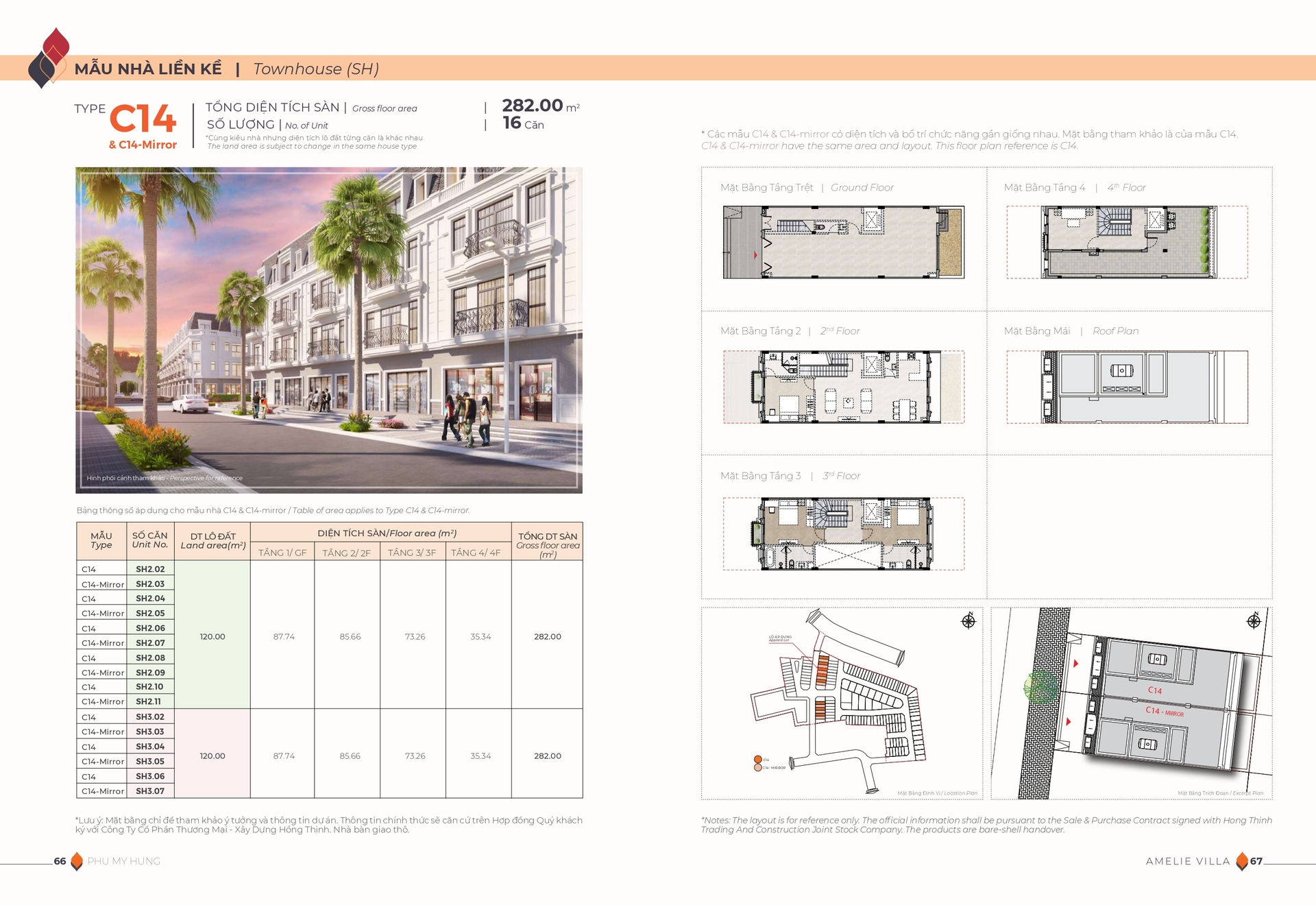The image size is (1316, 905).
Task: Click the AMELIE VILLA footer text
Action: click(1188, 861)
